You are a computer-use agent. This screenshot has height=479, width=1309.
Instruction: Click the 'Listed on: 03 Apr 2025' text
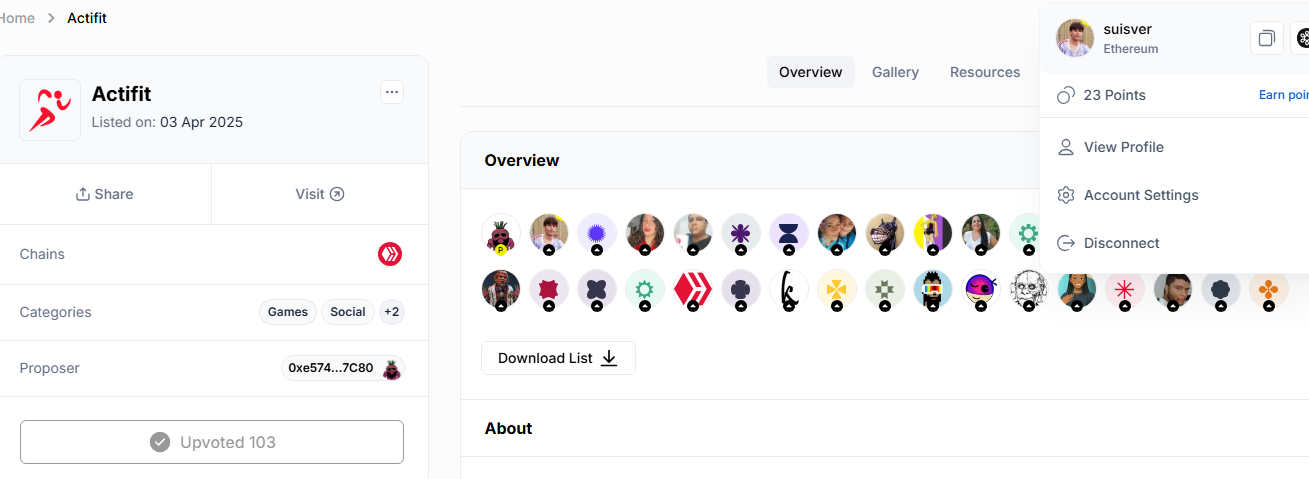[167, 122]
